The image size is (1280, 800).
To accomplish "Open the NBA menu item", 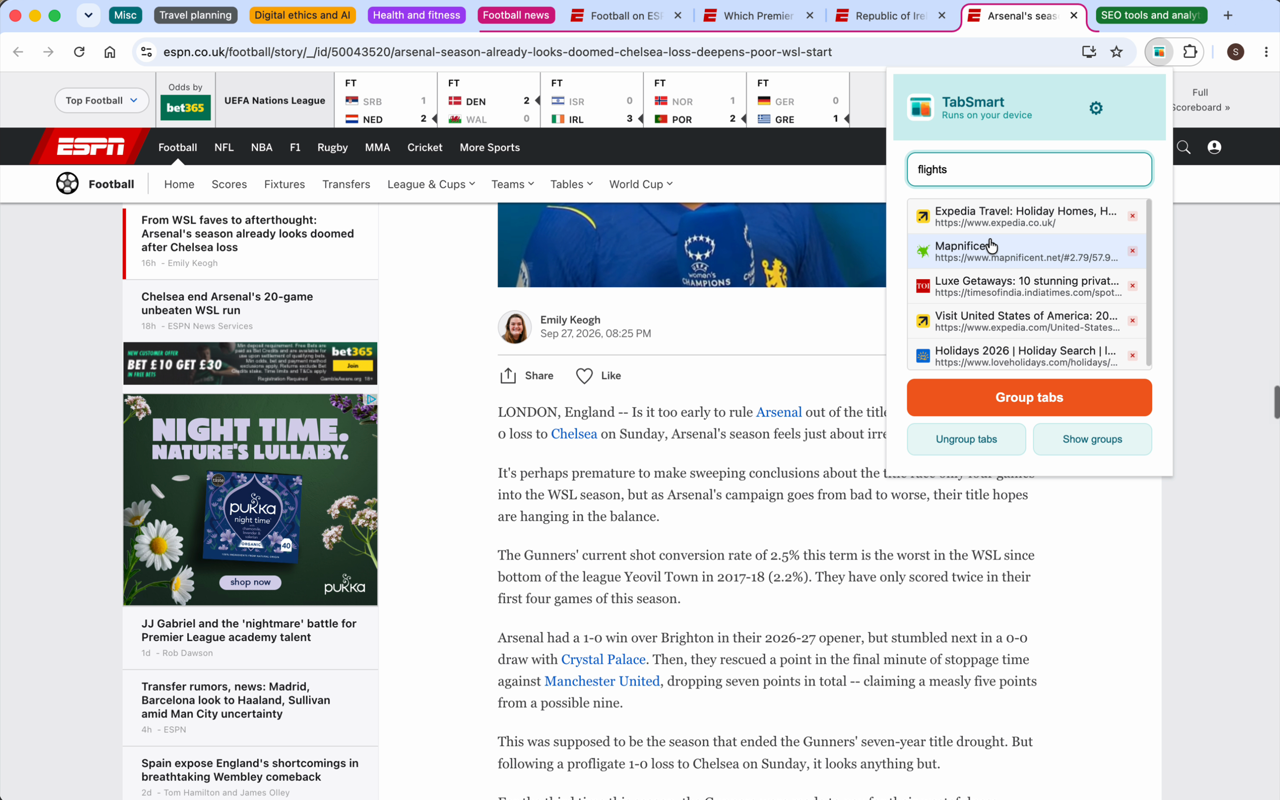I will (x=262, y=147).
